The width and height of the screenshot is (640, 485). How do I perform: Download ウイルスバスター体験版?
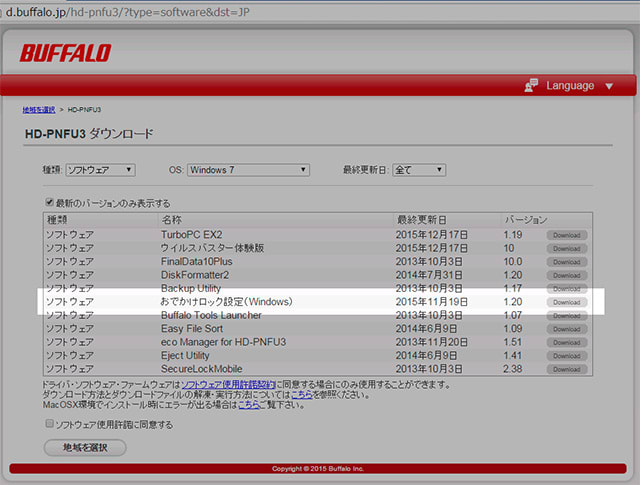567,249
